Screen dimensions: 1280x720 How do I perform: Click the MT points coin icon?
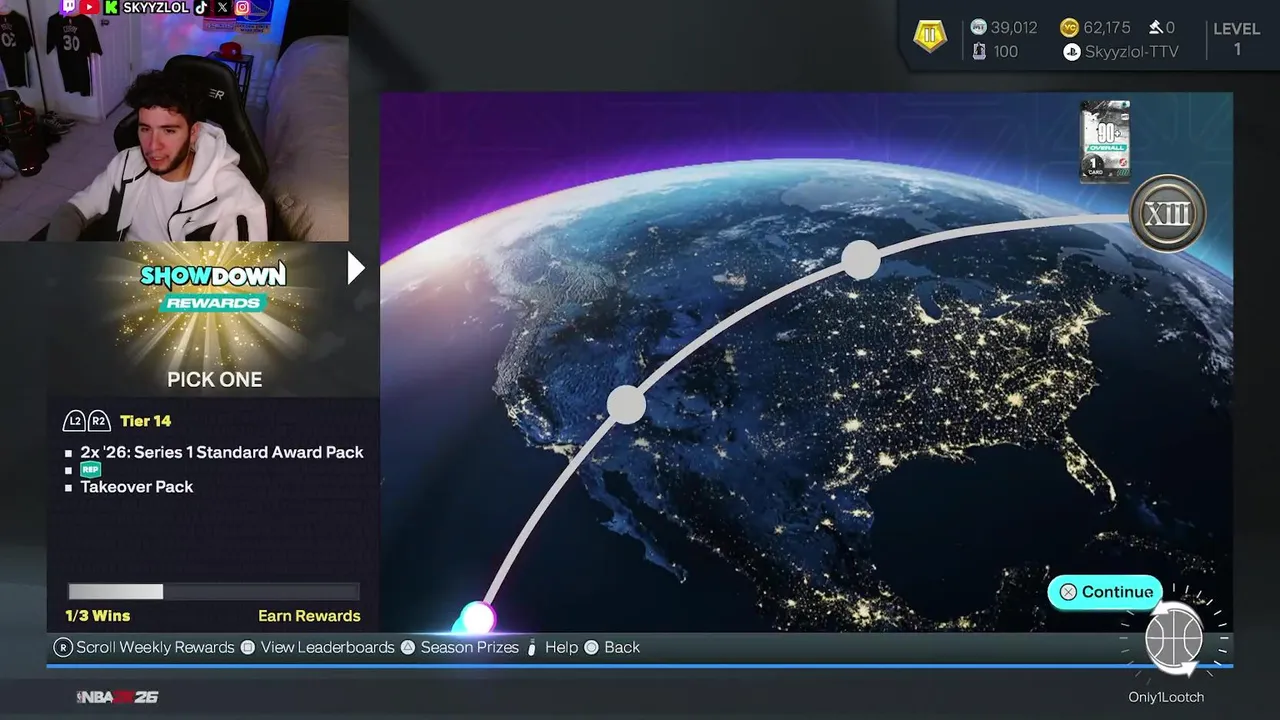click(978, 28)
